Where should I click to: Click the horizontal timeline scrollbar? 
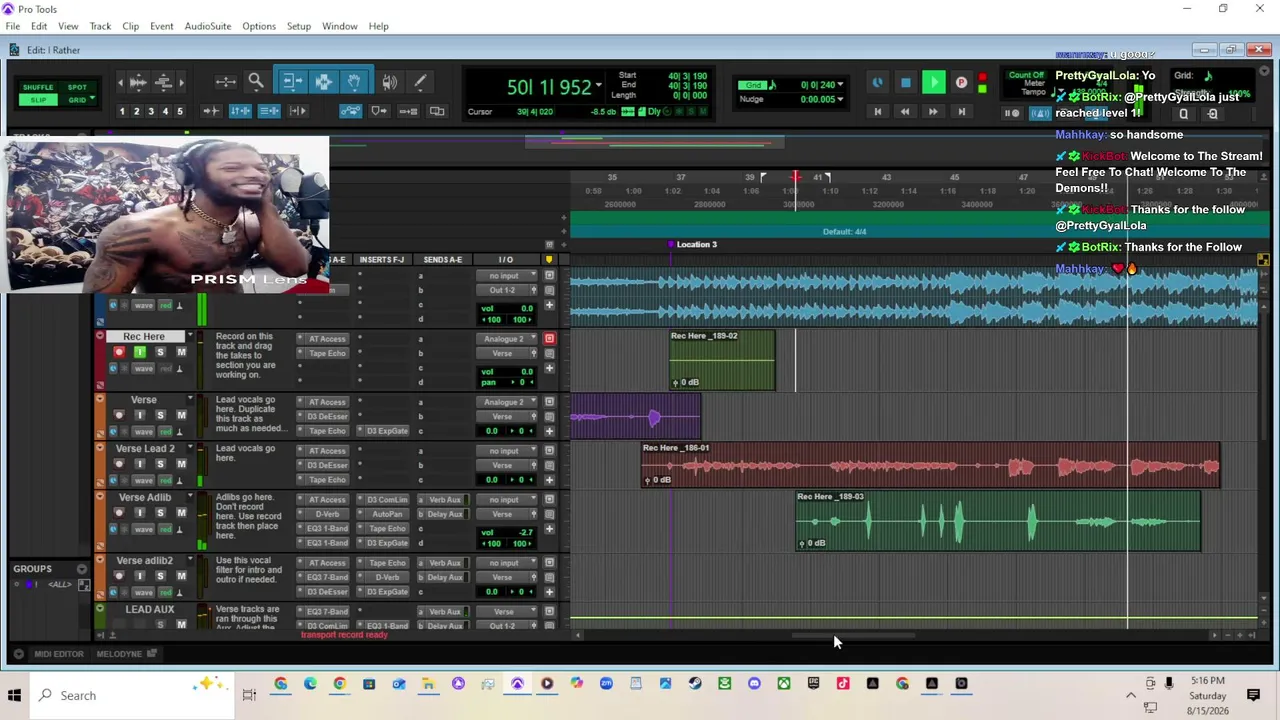[853, 635]
